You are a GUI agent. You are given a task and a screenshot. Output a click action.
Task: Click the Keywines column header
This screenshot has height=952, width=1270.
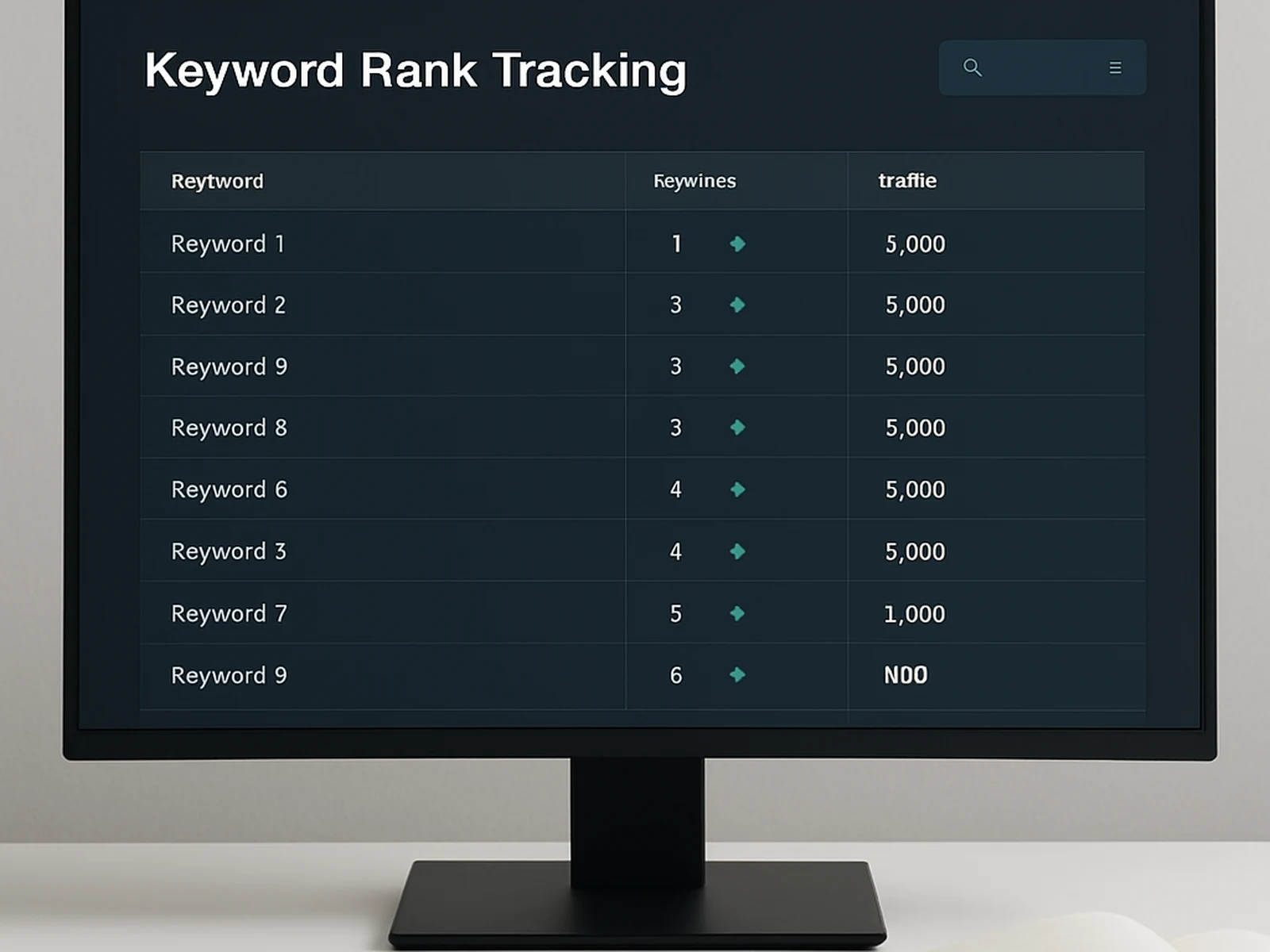pos(694,181)
